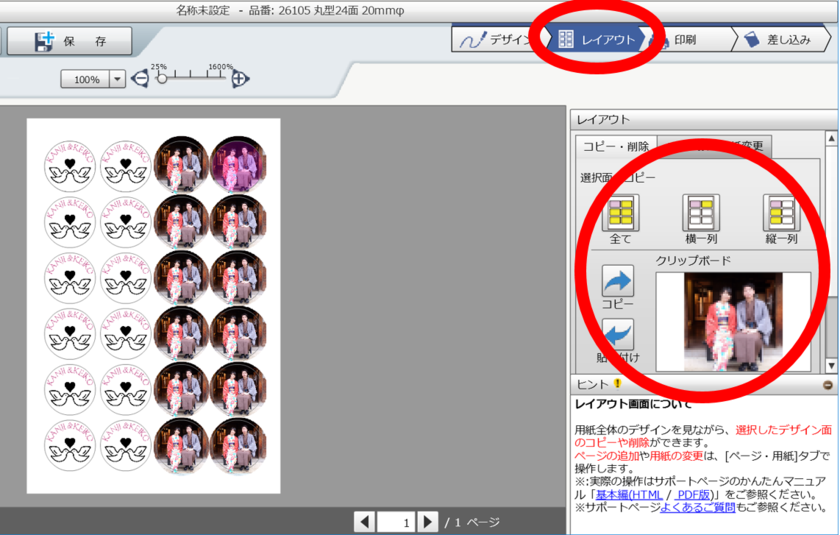Click the 縦一列 copy-to-column icon

(x=781, y=213)
